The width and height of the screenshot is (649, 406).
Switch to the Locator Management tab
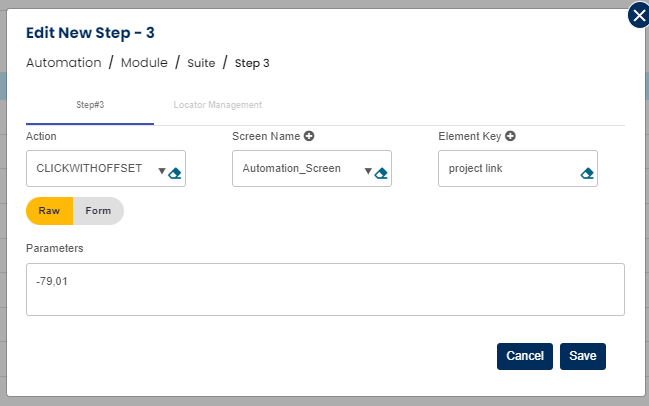click(217, 104)
